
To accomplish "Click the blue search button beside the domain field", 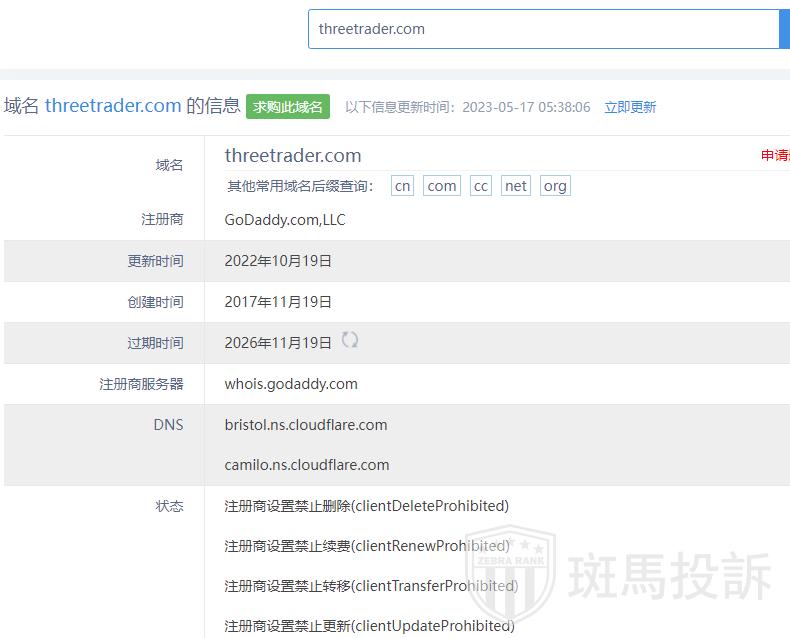I will (784, 29).
